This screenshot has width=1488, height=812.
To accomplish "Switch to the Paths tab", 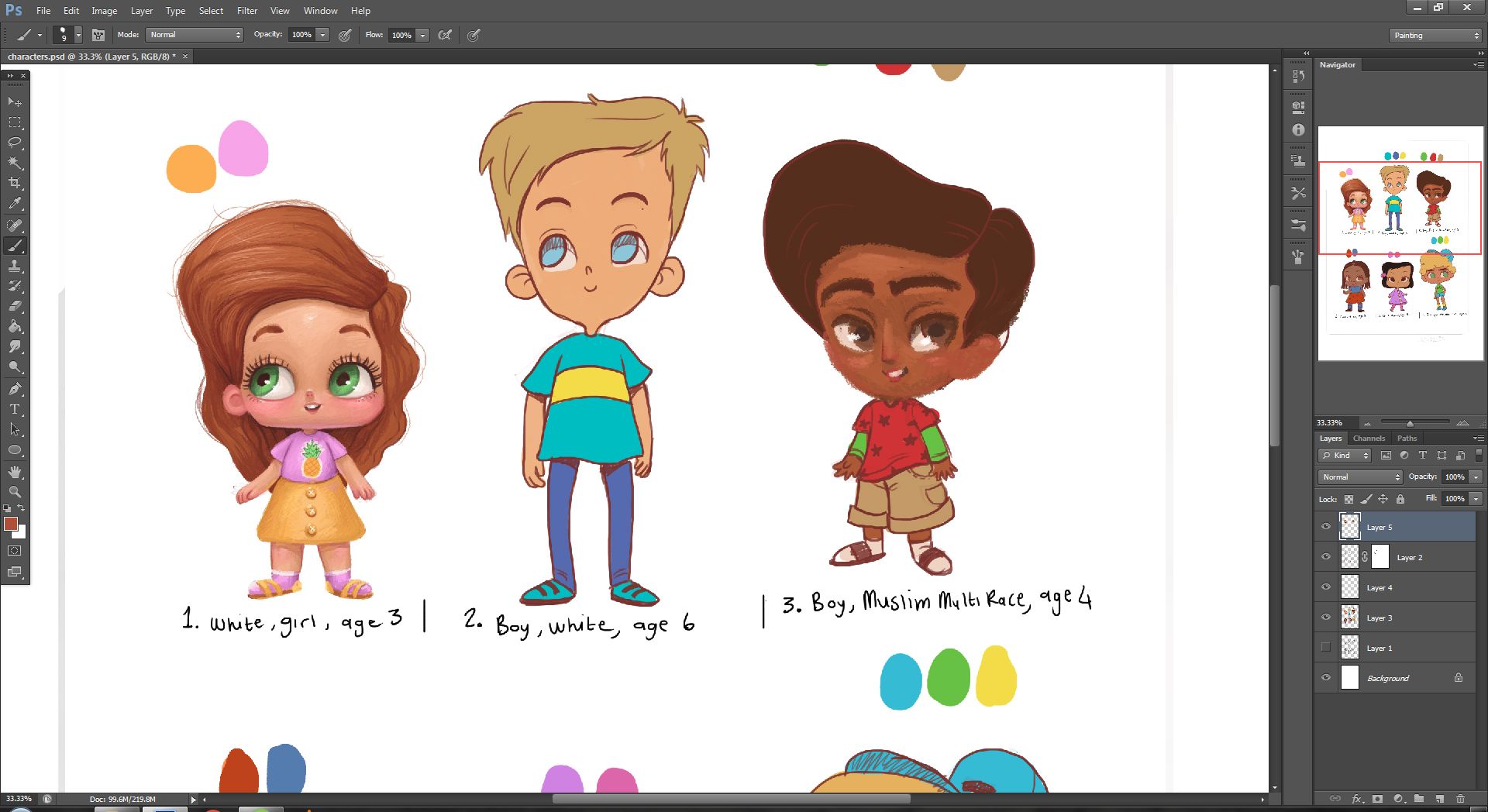I will pos(1407,439).
